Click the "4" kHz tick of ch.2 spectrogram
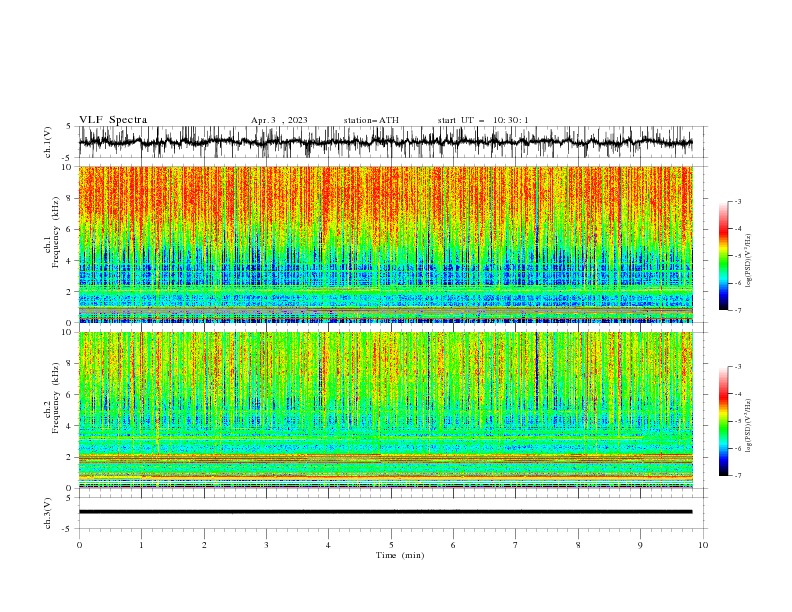792x612 pixels. click(71, 426)
